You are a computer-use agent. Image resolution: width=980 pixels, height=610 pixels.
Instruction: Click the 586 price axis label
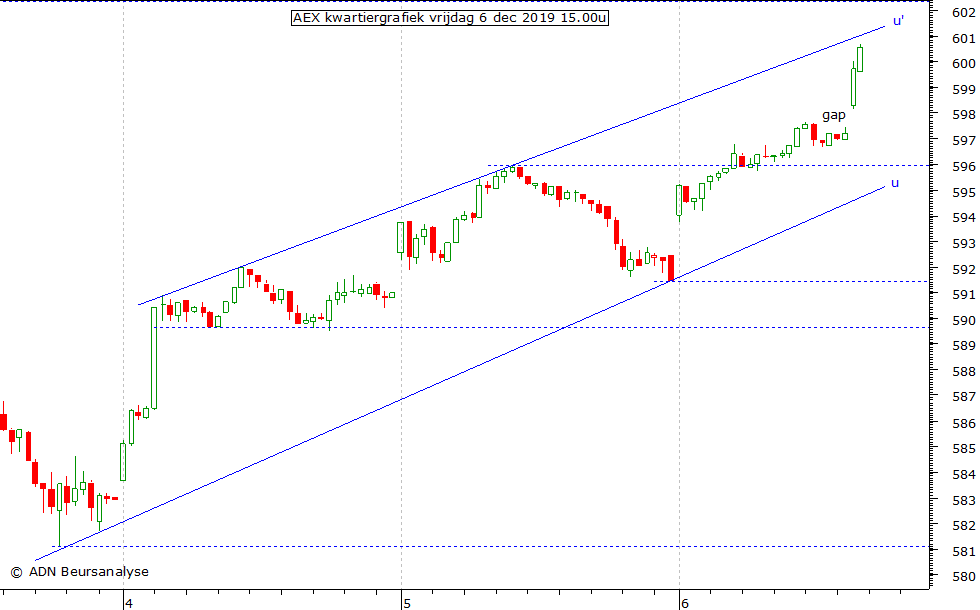963,423
